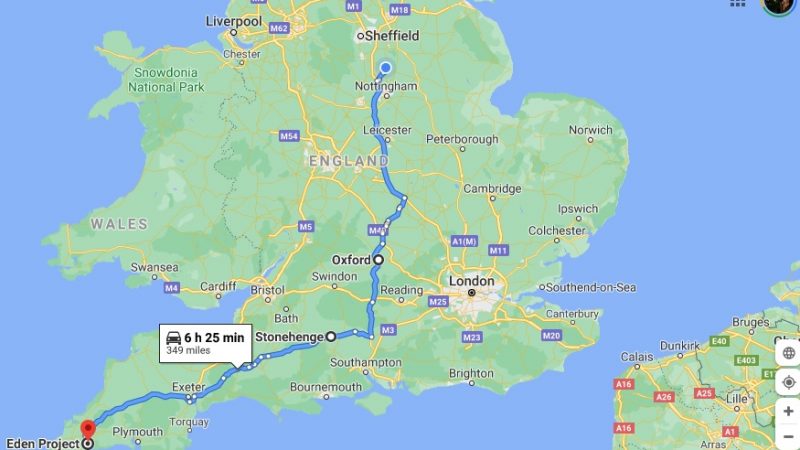The image size is (800, 450).
Task: Click the Liverpool city marker
Action: click(234, 33)
